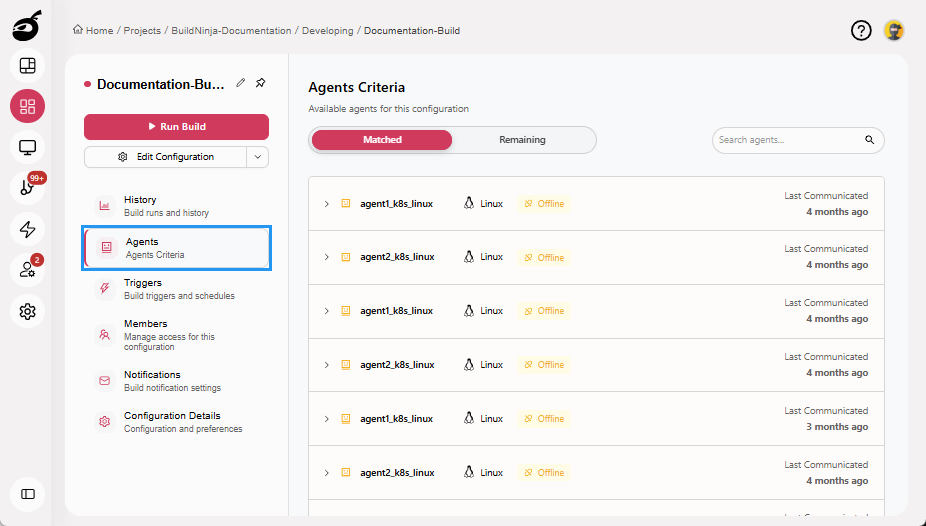This screenshot has height=526, width=926.
Task: Open Triggers build schedules menu item
Action: click(x=177, y=289)
